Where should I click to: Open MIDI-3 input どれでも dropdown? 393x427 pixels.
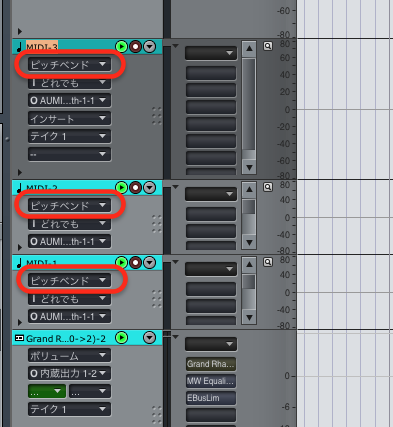coord(69,82)
